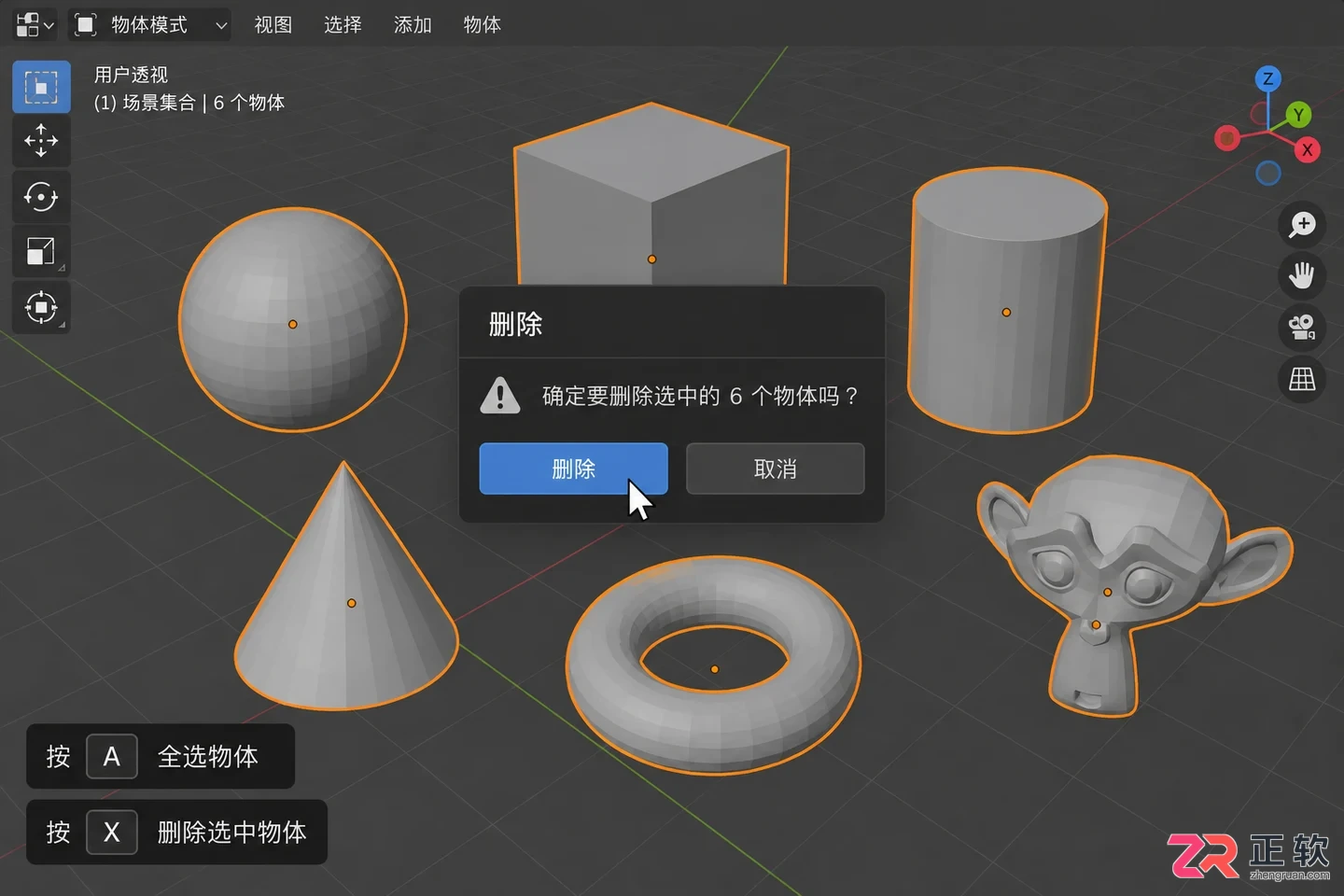Image resolution: width=1344 pixels, height=896 pixels.
Task: Click the zoom view magnifier icon
Action: click(x=1302, y=224)
